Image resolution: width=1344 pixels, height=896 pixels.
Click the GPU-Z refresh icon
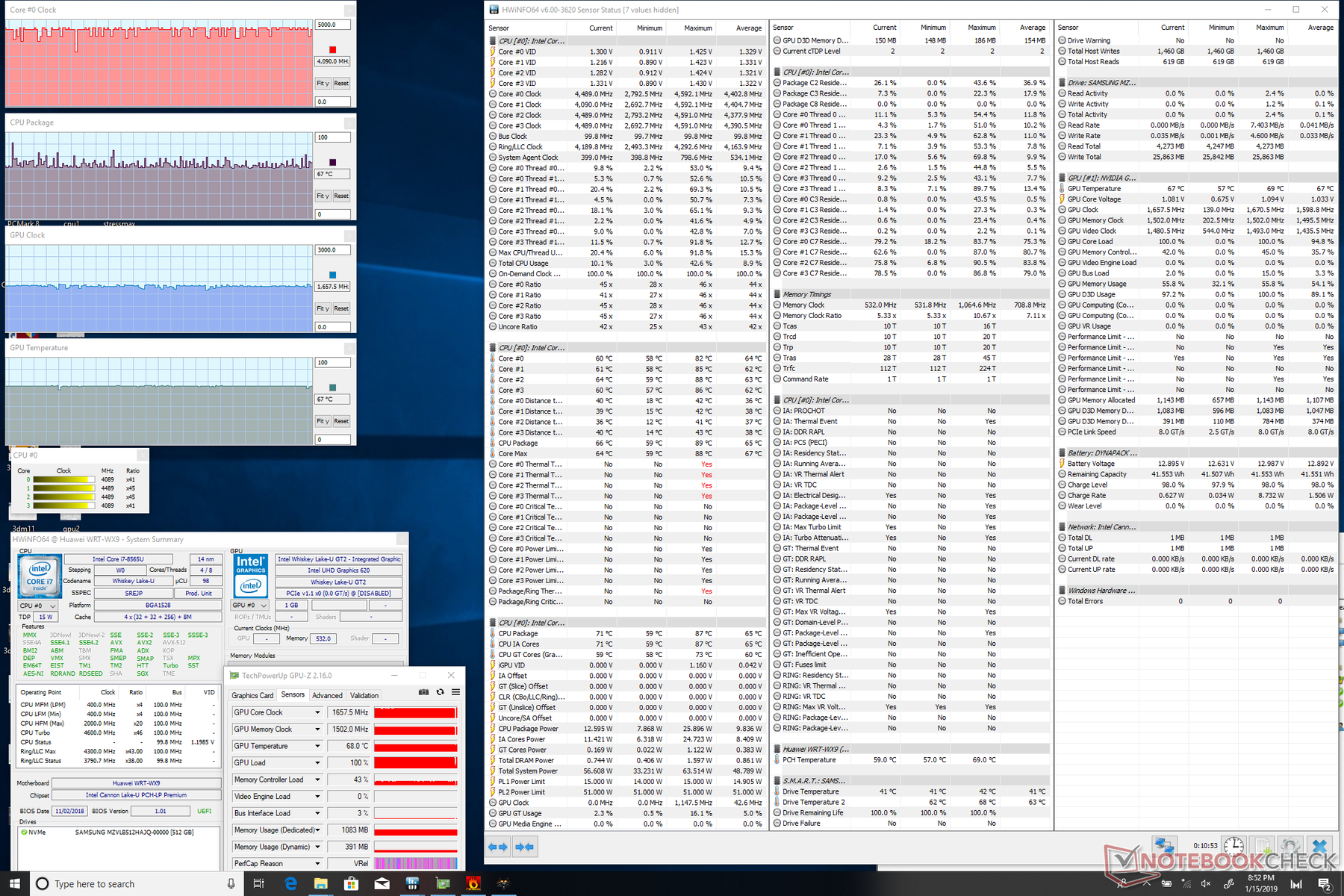point(440,692)
